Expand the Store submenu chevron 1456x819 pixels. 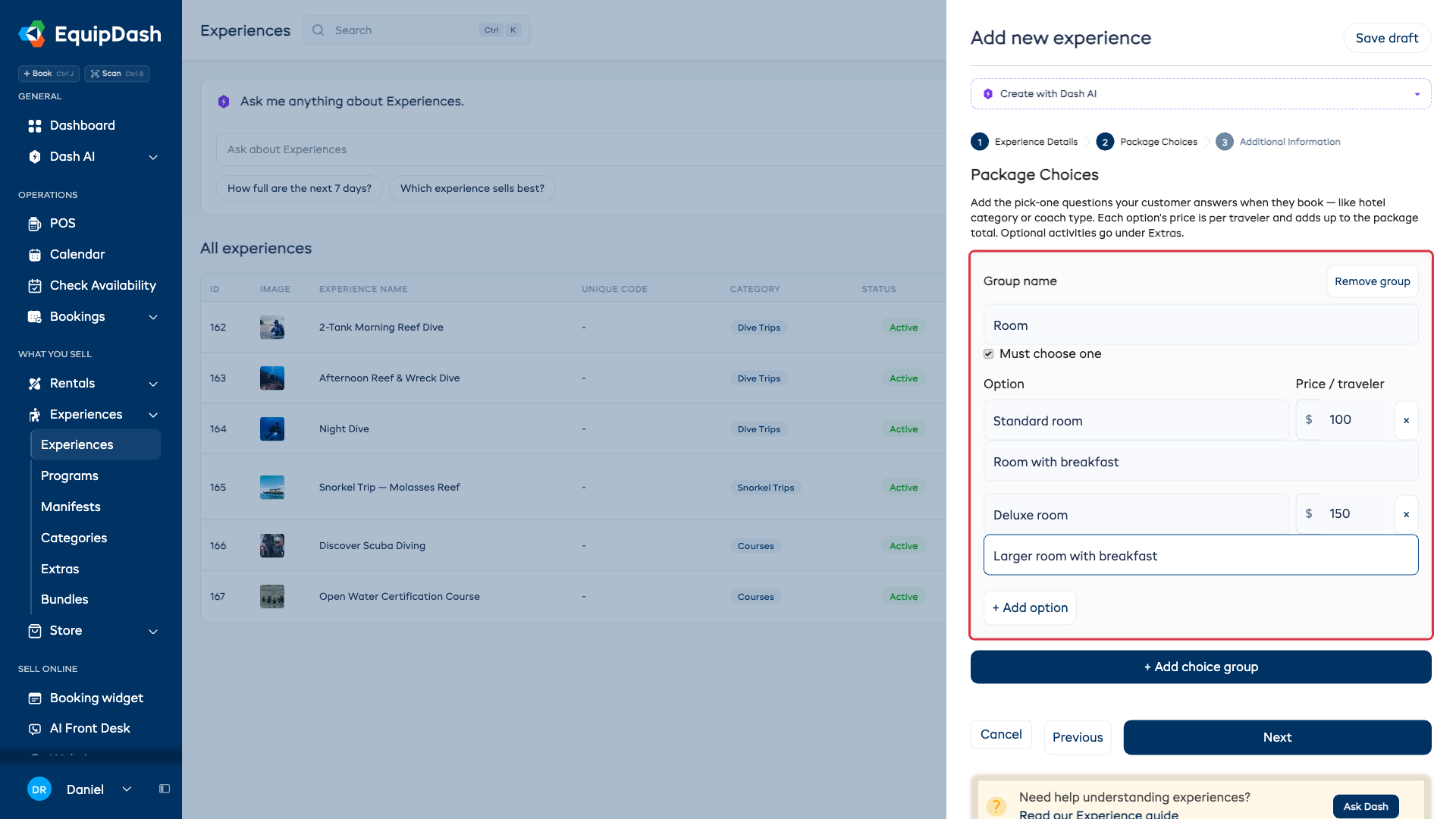(x=153, y=631)
